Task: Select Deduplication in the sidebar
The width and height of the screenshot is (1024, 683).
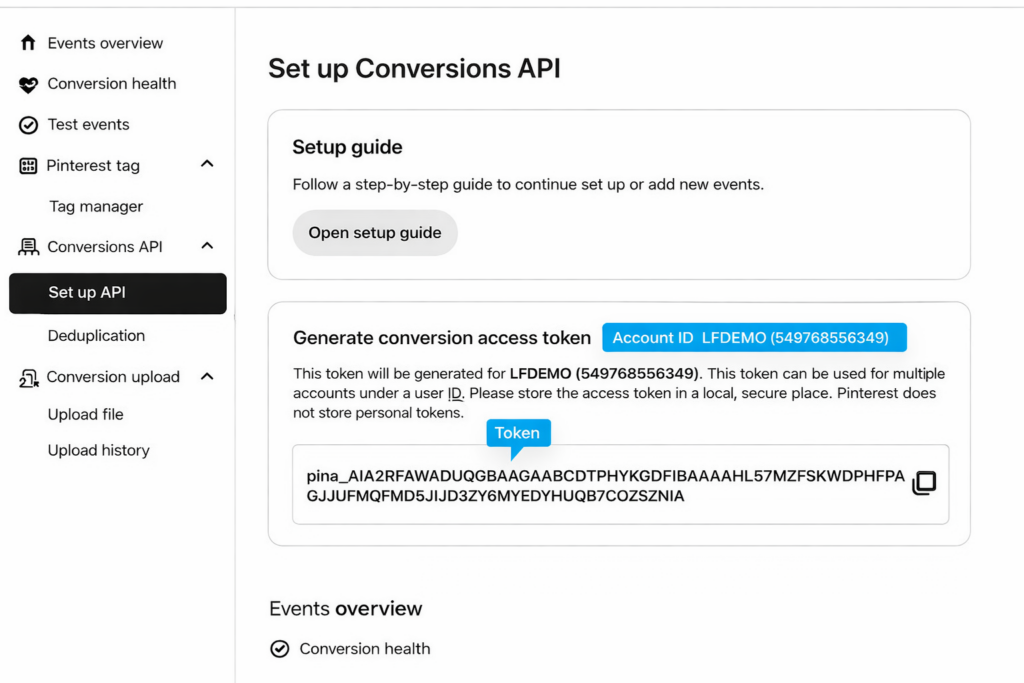Action: point(96,335)
